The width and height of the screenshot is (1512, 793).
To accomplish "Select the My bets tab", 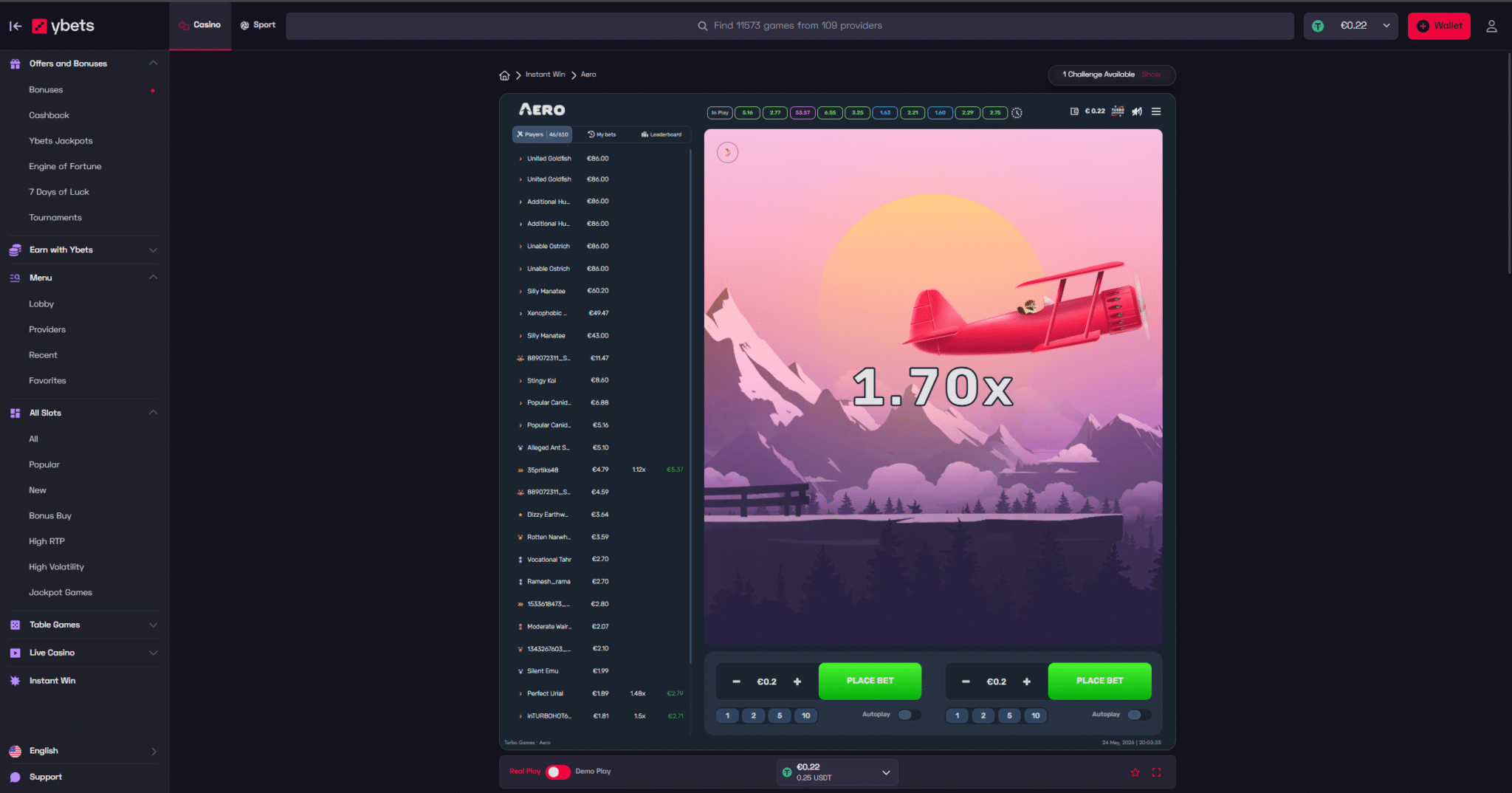I will tap(602, 134).
